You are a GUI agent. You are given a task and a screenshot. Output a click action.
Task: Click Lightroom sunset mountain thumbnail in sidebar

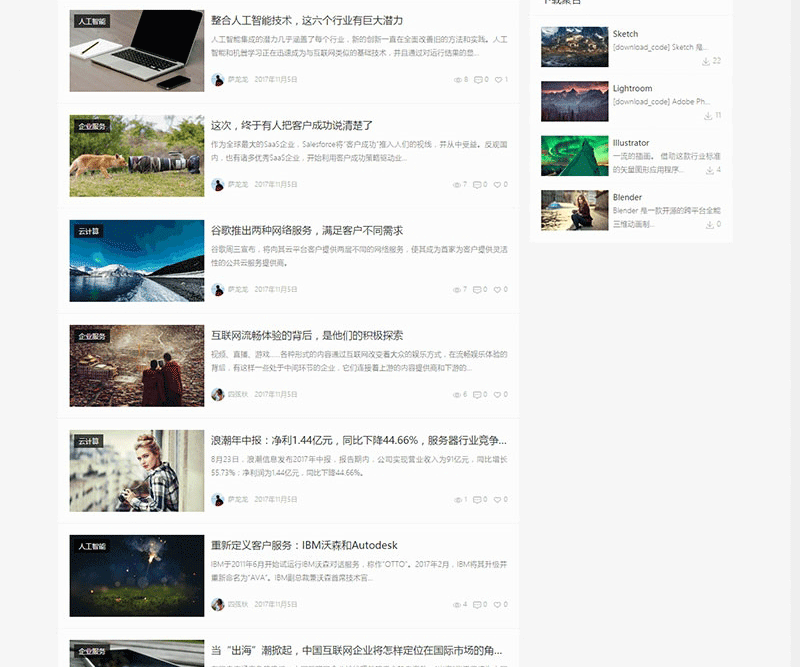[574, 102]
